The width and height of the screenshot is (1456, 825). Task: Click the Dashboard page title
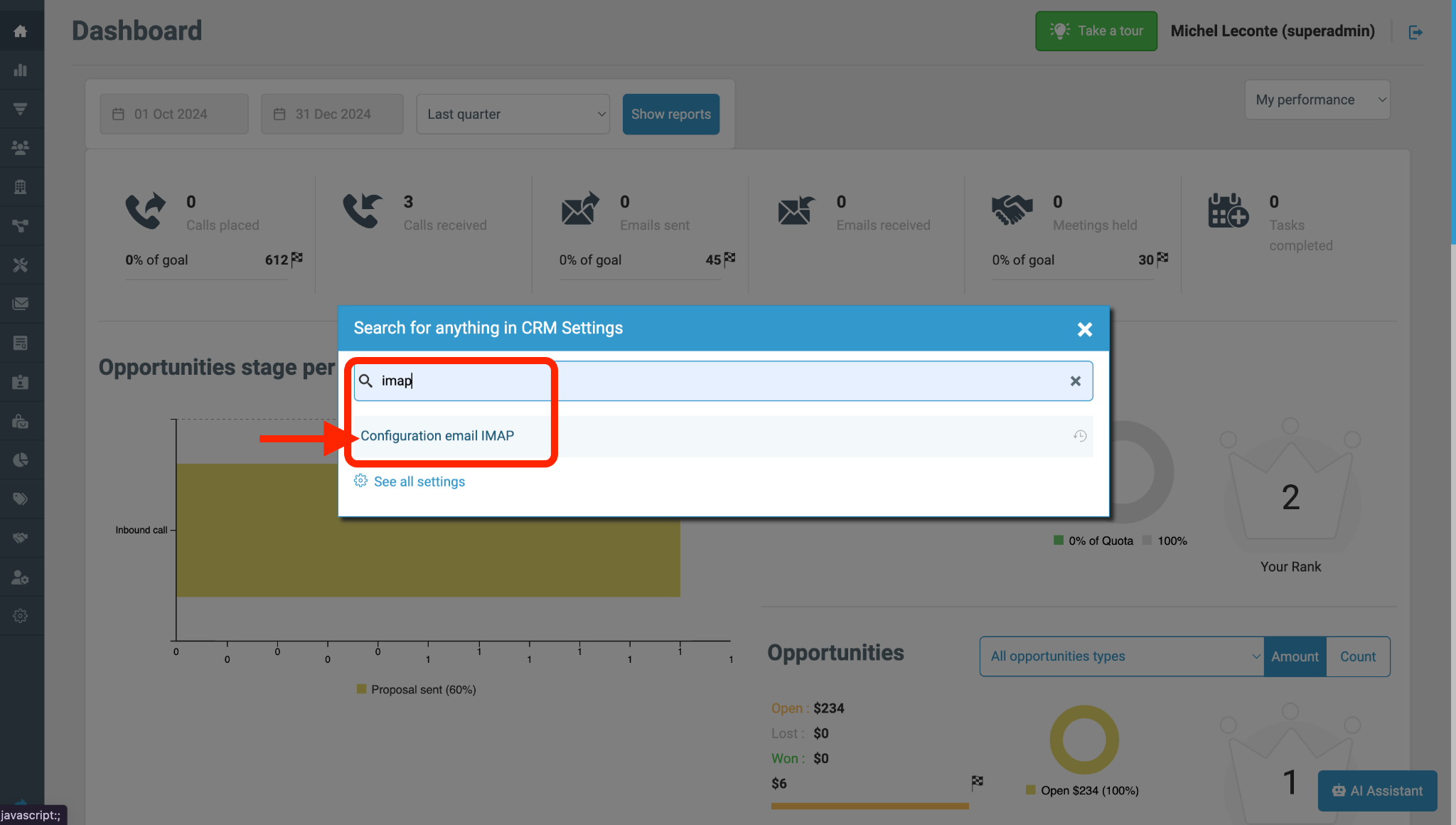[137, 31]
